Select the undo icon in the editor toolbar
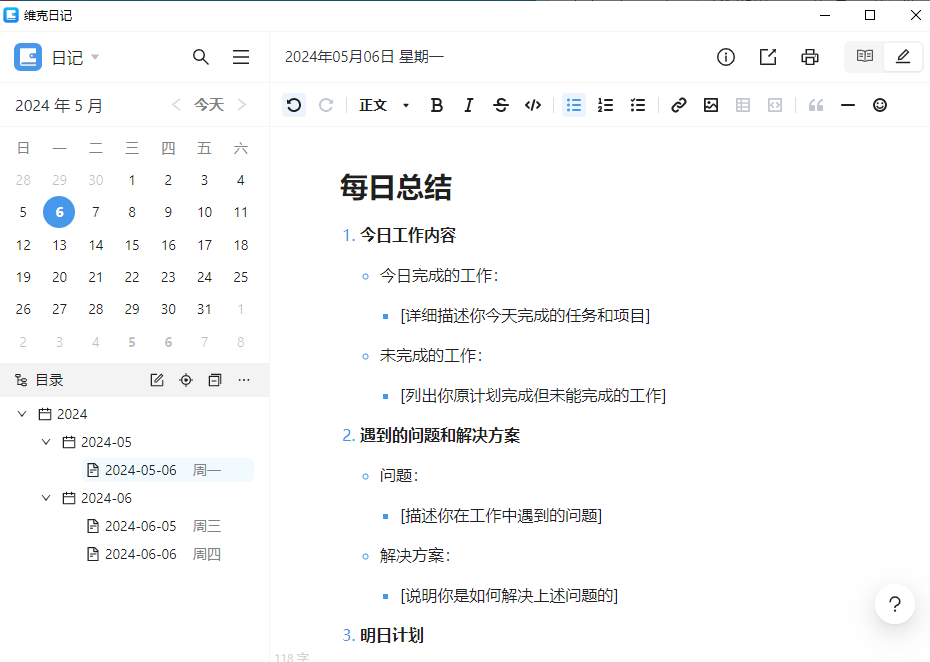Viewport: 930px width, 662px height. tap(293, 105)
